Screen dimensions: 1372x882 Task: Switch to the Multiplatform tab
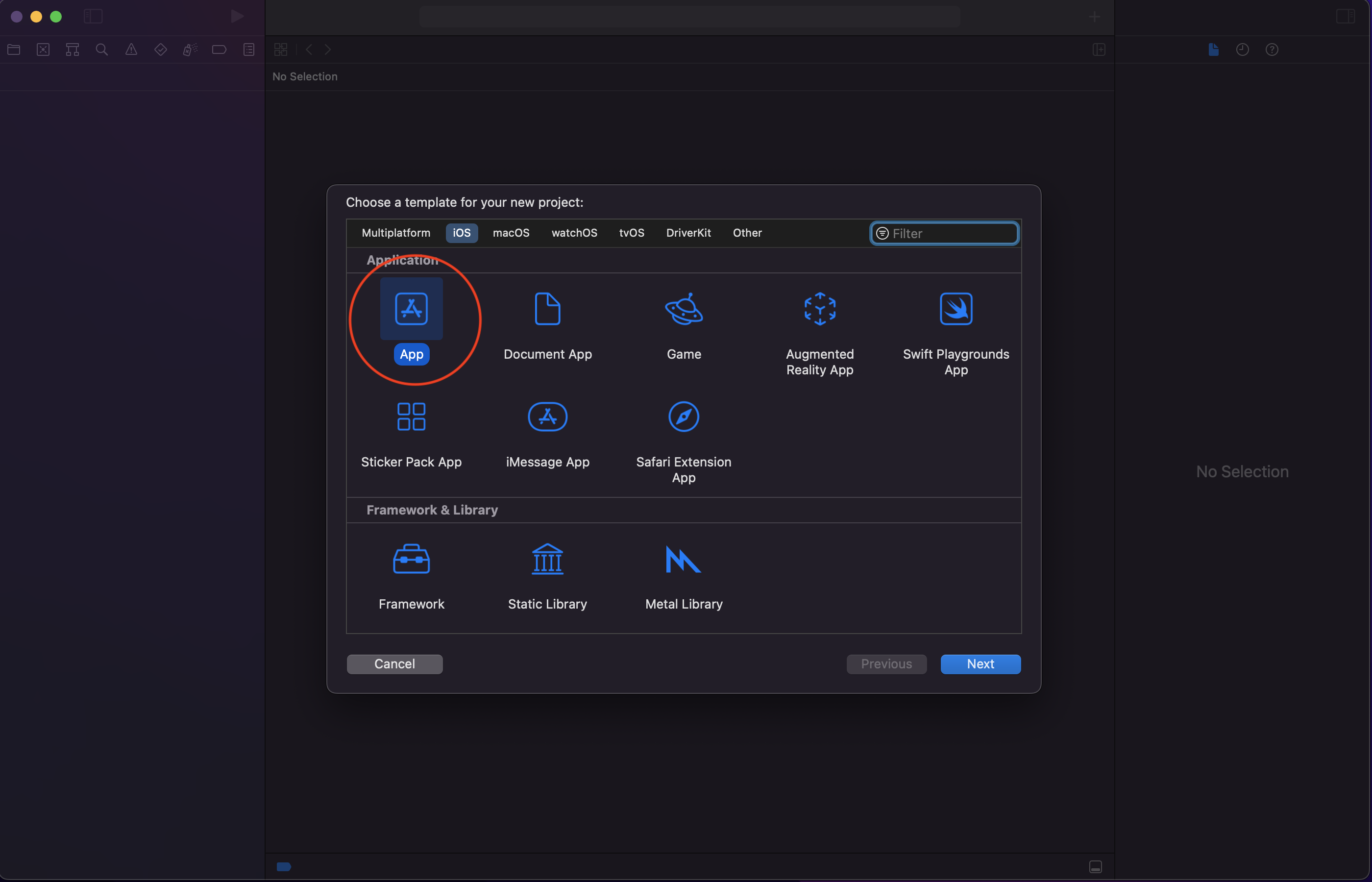tap(396, 233)
